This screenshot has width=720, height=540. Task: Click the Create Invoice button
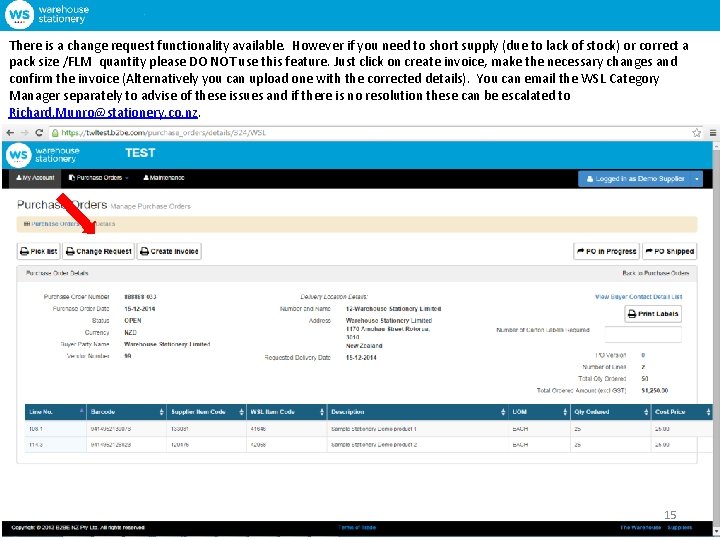pyautogui.click(x=169, y=252)
